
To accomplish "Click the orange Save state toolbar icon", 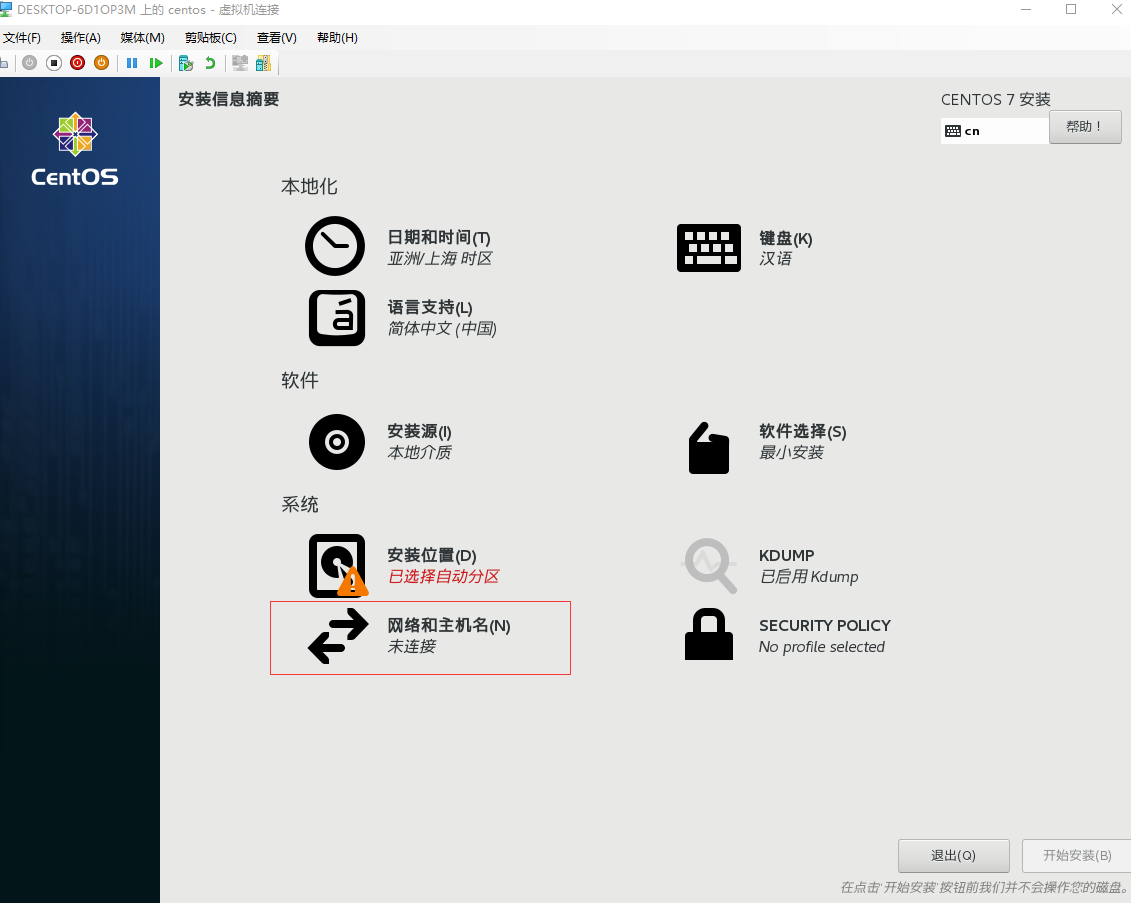I will [x=101, y=63].
